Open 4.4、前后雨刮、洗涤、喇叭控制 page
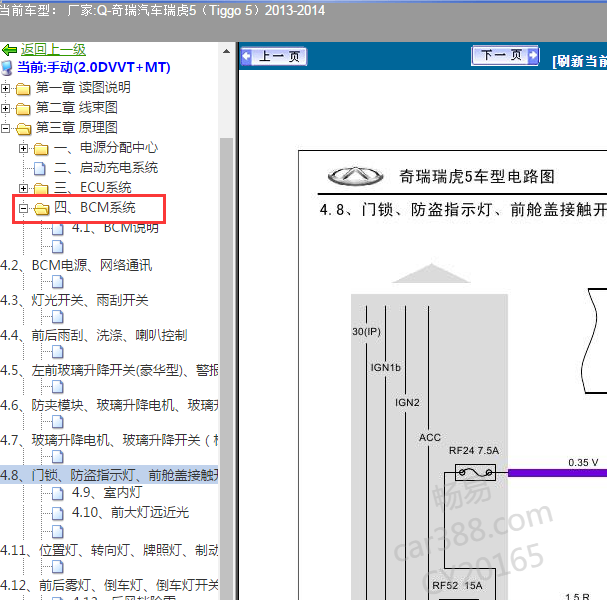Viewport: 607px width, 600px height. 94,335
